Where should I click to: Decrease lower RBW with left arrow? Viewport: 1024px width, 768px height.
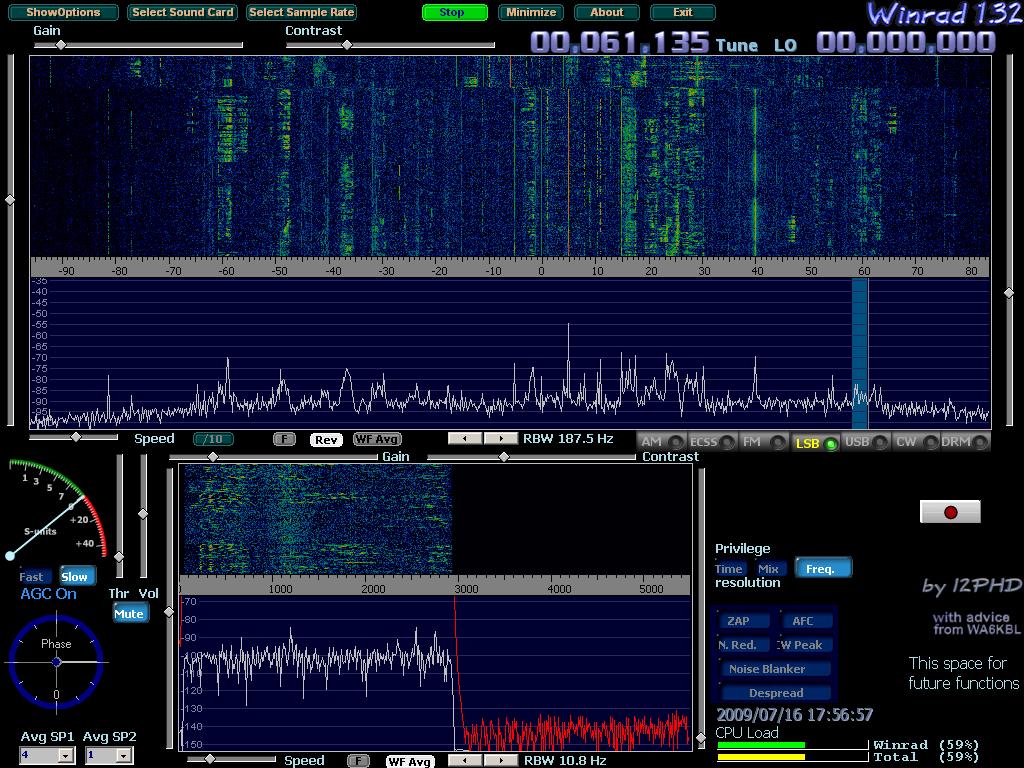[465, 761]
